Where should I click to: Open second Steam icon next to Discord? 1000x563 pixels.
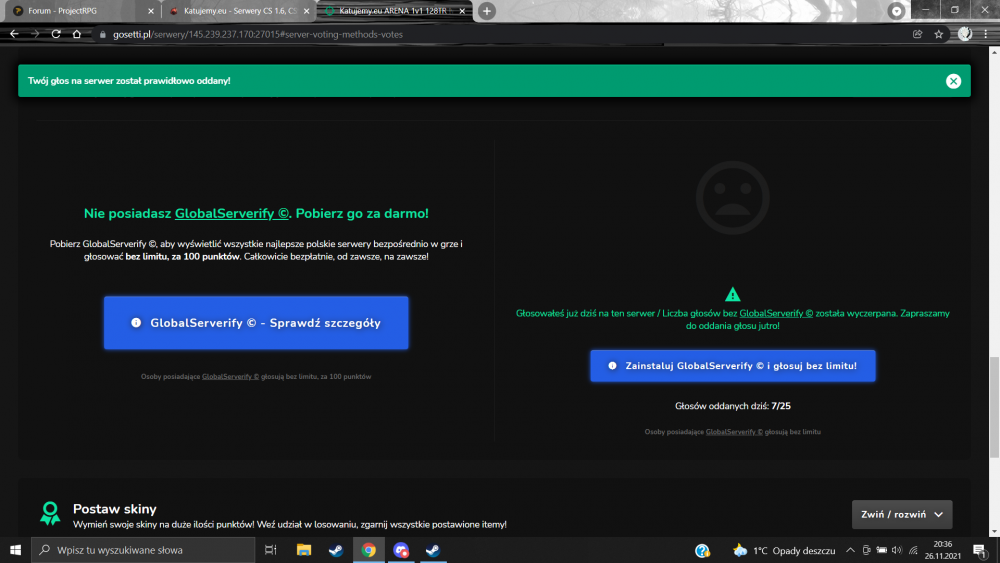(x=433, y=550)
